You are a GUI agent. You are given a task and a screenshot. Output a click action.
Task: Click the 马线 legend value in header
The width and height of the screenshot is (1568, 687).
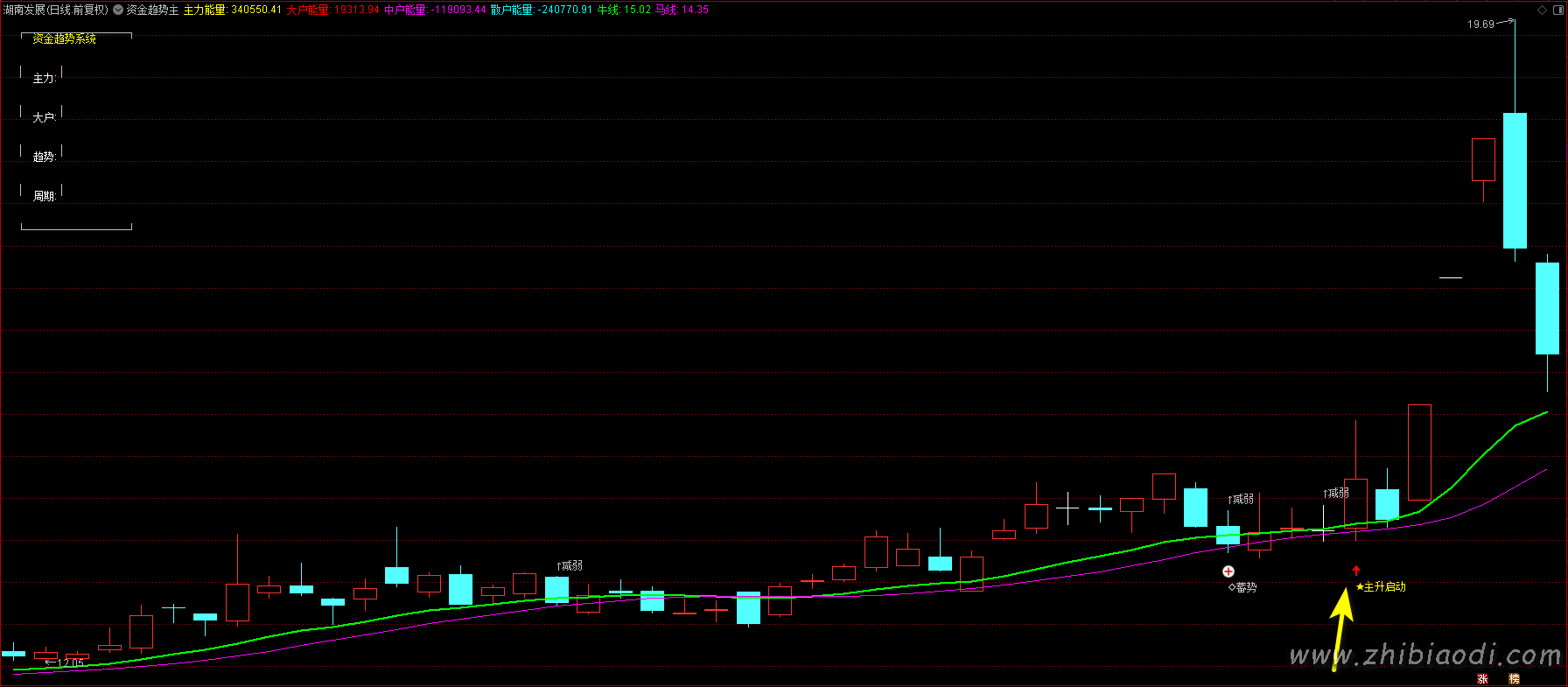(x=682, y=11)
